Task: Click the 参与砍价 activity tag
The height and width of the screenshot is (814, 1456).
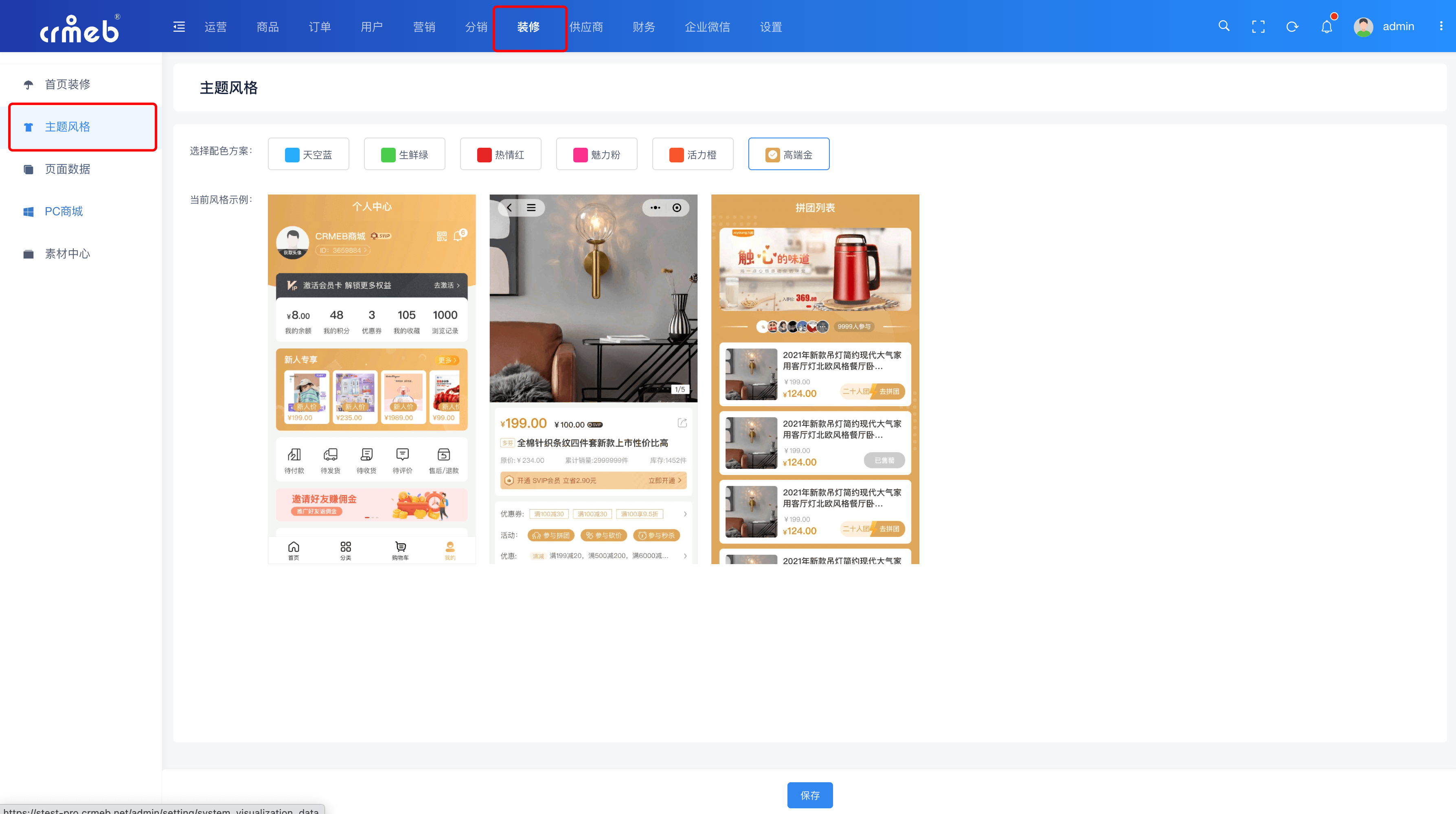Action: 604,535
